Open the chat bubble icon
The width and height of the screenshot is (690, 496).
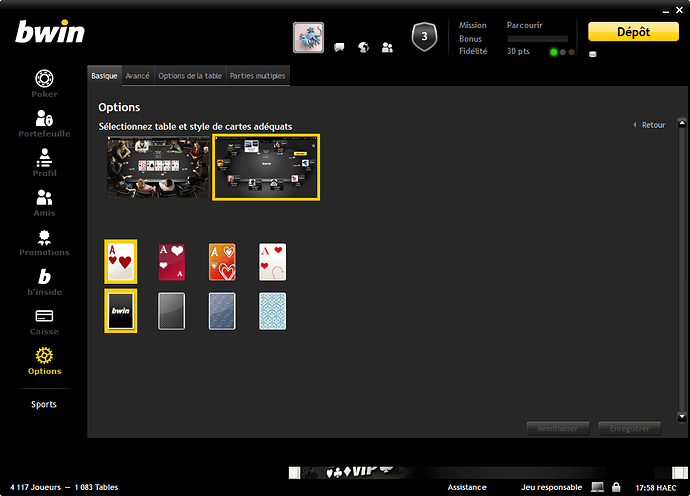coord(339,47)
